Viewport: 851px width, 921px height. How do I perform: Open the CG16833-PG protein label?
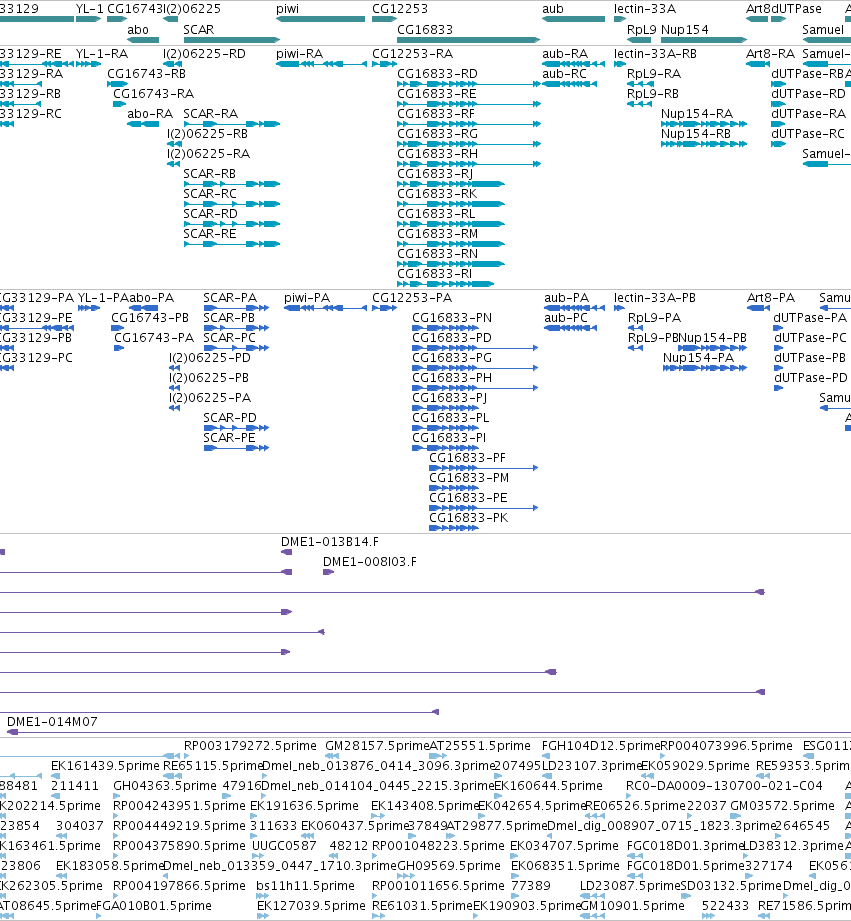(452, 358)
